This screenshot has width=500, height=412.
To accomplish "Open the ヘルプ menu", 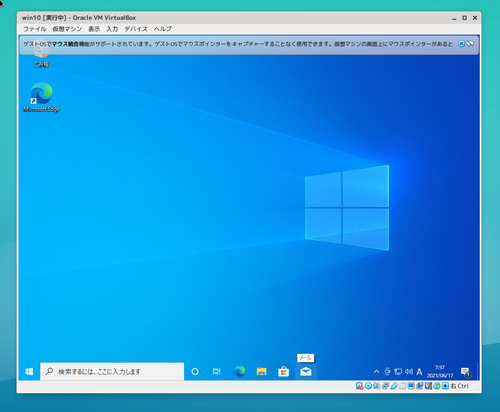I will [x=163, y=29].
